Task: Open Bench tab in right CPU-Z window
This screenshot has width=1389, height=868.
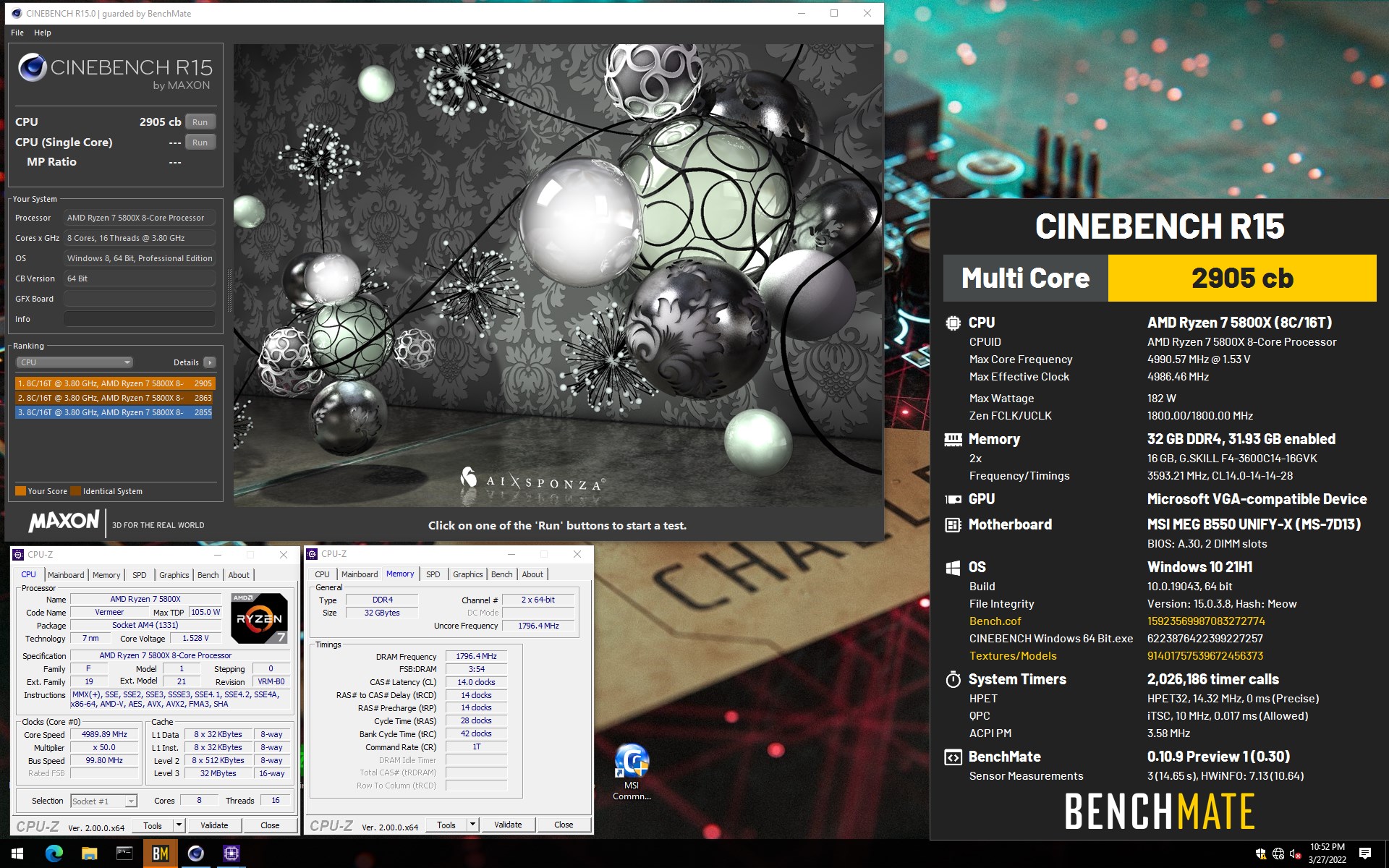Action: (502, 574)
